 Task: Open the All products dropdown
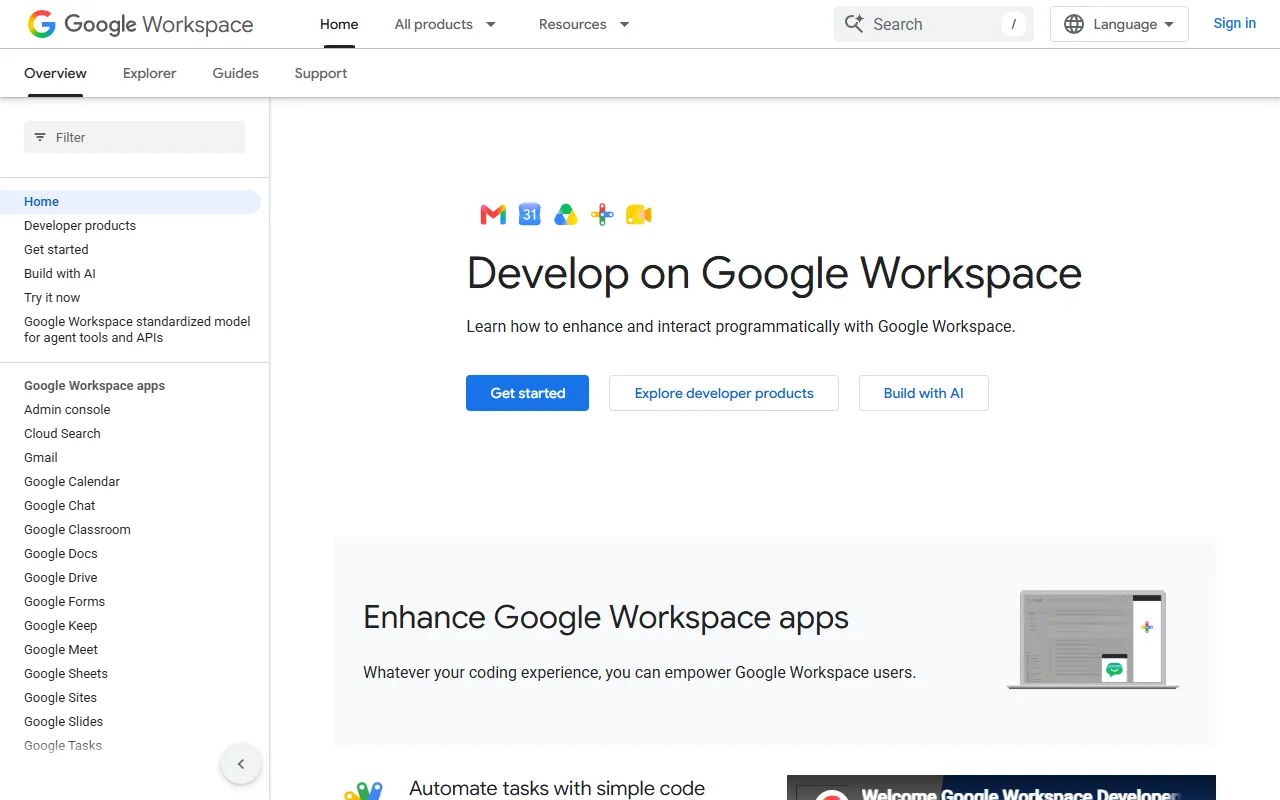(445, 24)
